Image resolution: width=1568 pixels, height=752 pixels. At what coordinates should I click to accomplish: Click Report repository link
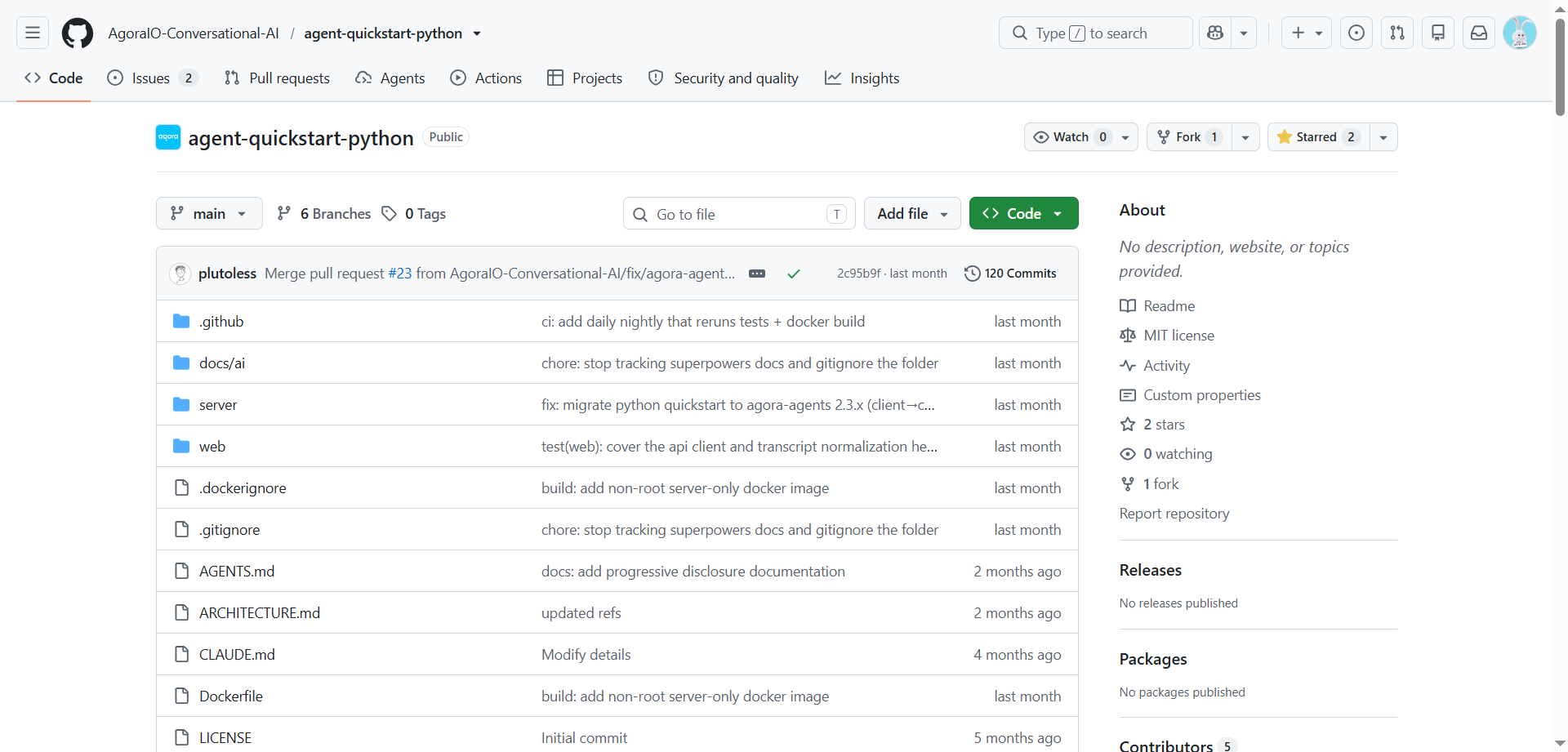[1174, 514]
